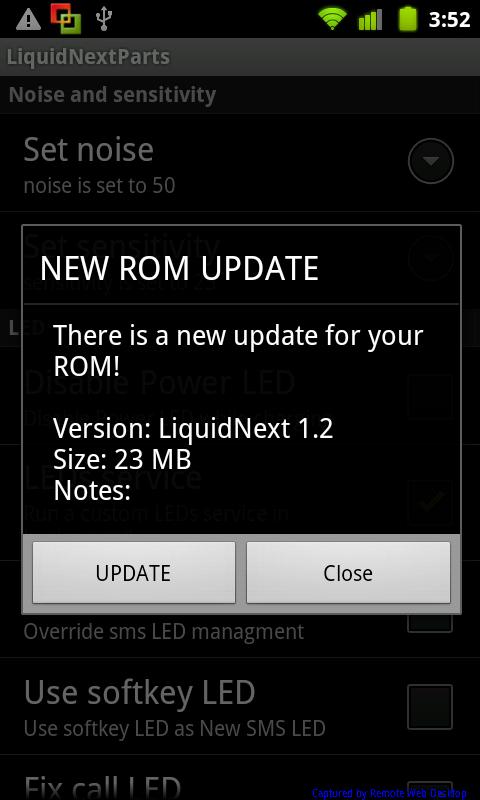Select the Set noise preference row
This screenshot has width=480, height=800.
pyautogui.click(x=240, y=163)
